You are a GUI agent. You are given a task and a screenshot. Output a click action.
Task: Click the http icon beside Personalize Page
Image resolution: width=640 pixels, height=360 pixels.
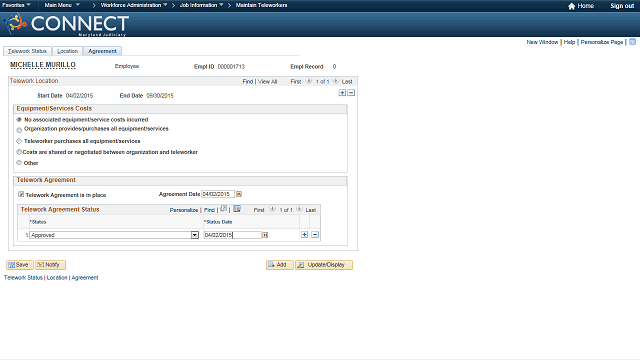[x=632, y=42]
